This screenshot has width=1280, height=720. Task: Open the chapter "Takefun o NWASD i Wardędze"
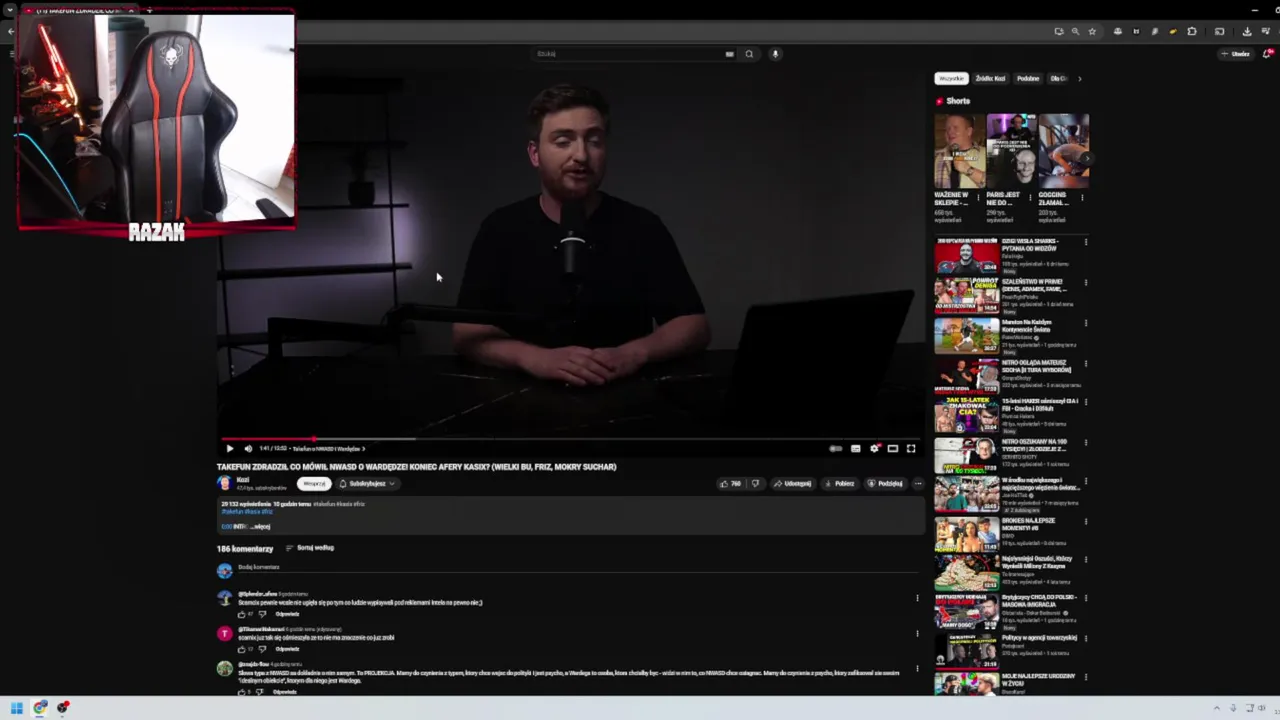tap(328, 449)
